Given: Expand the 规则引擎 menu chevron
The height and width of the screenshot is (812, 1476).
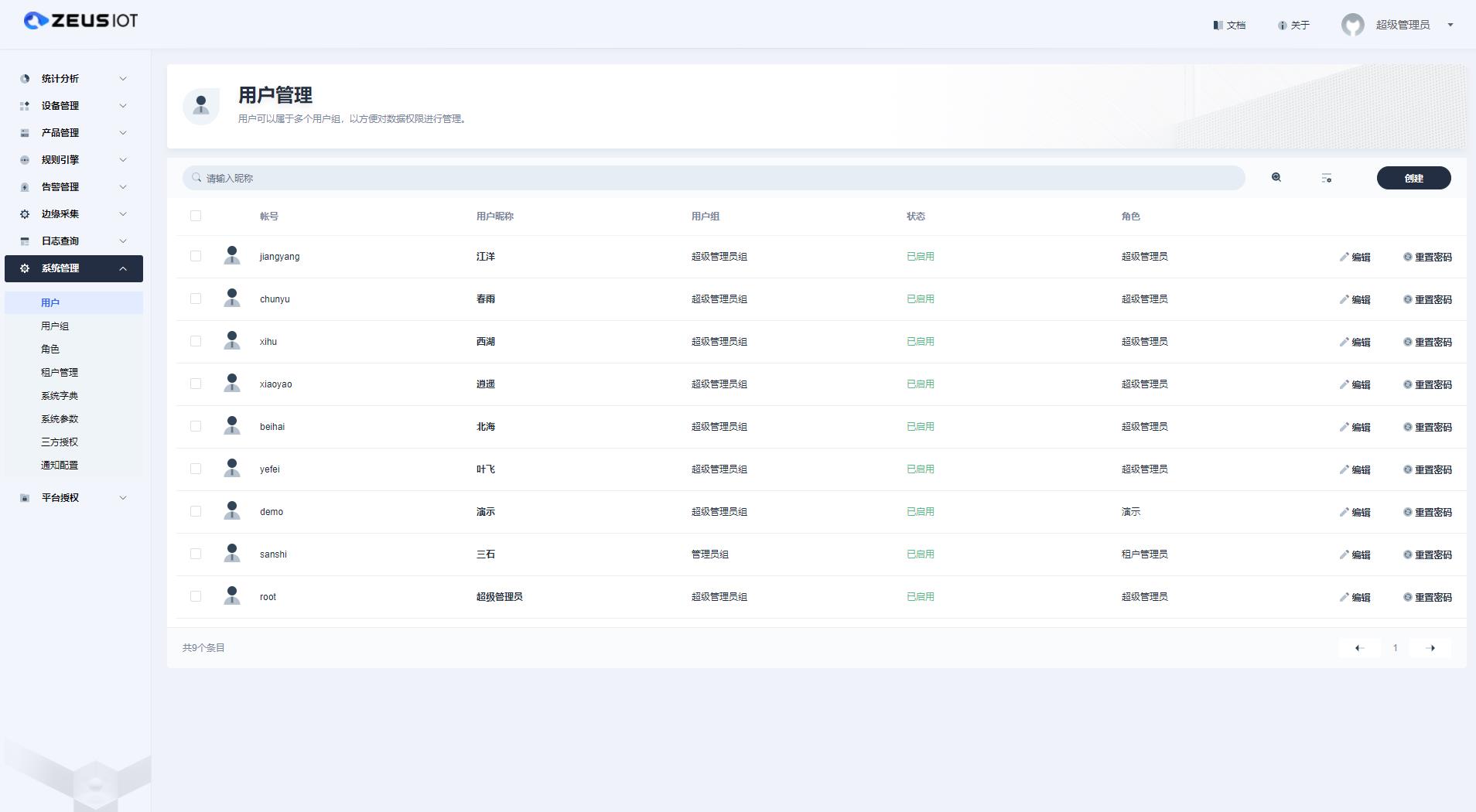Looking at the screenshot, I should [123, 160].
